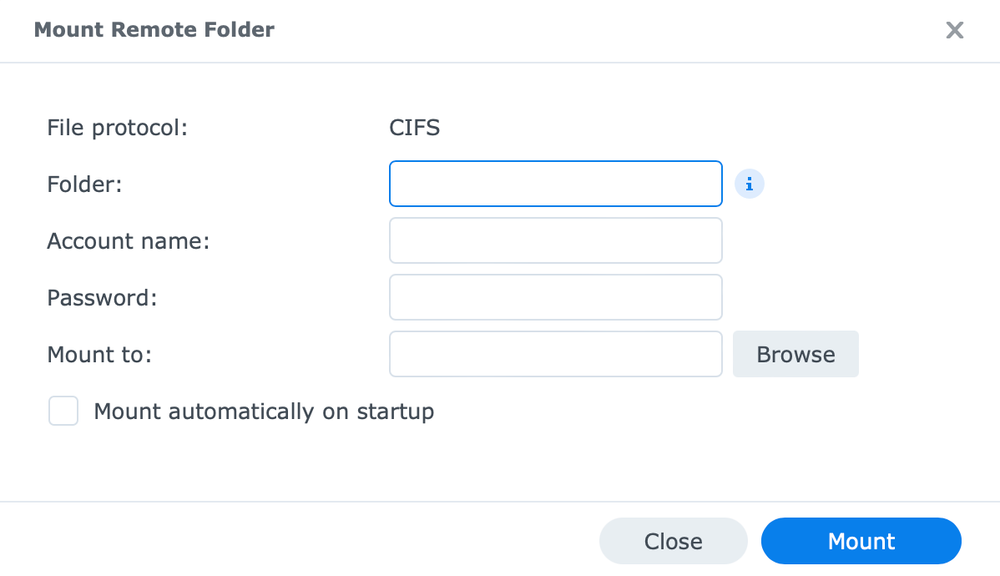Place cursor in the remote folder path box
The image size is (1000, 576).
(x=555, y=183)
